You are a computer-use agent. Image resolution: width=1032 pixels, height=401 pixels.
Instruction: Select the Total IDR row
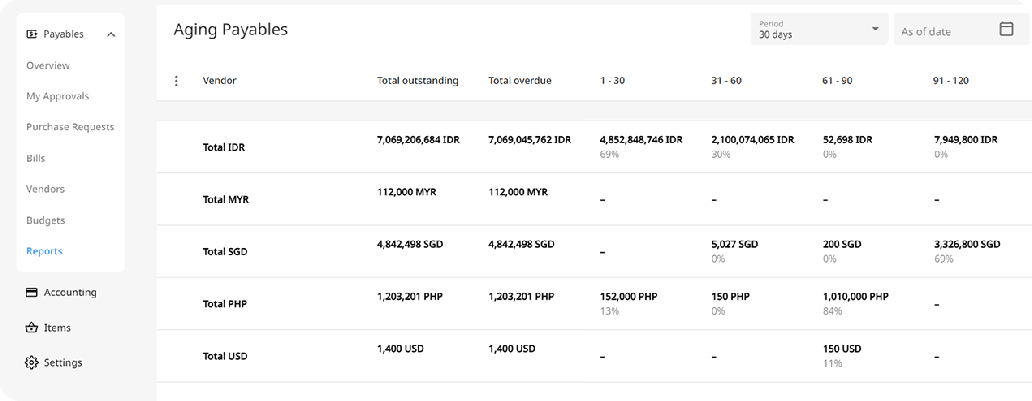point(224,147)
